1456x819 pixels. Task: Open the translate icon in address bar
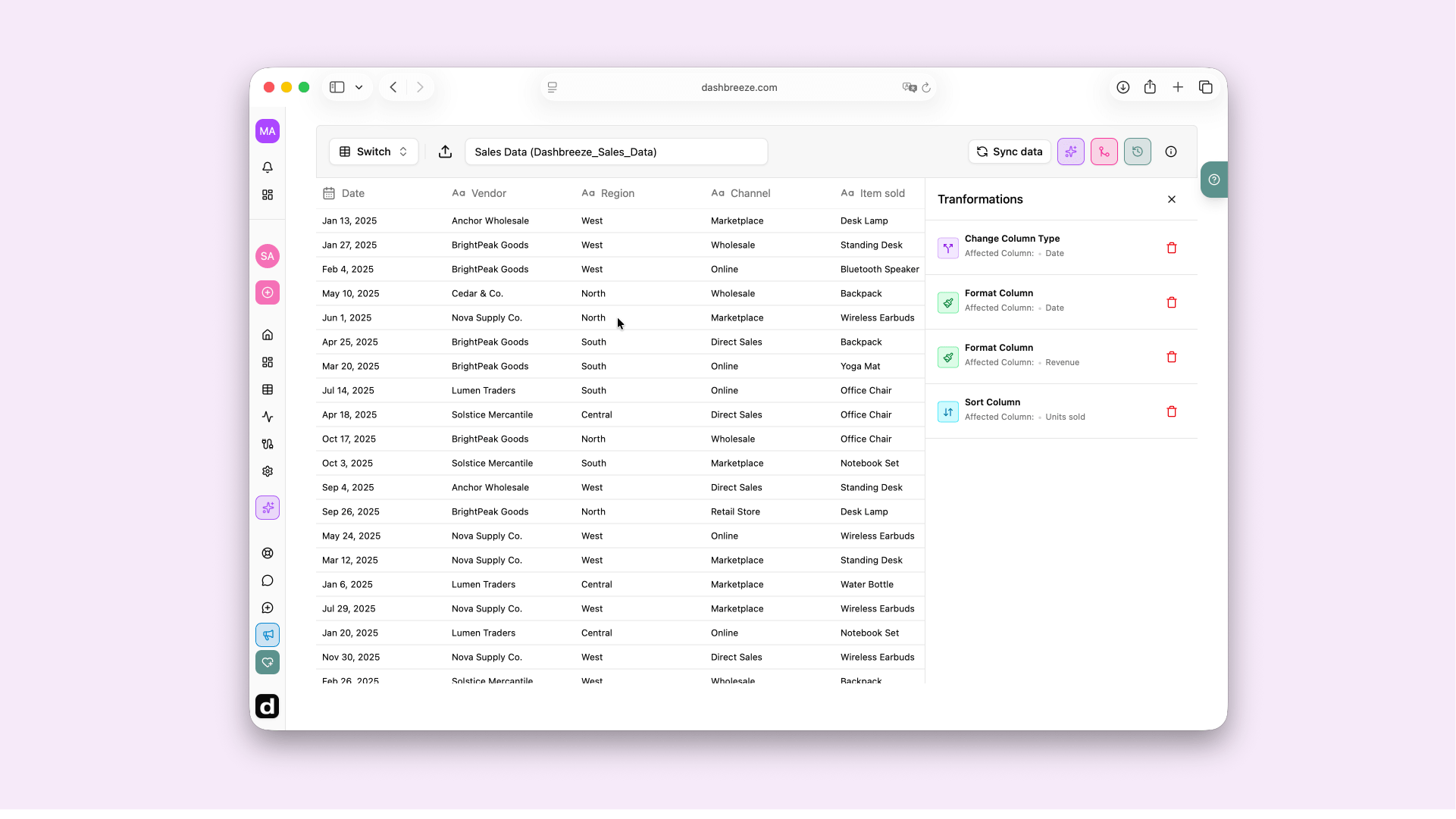click(909, 87)
